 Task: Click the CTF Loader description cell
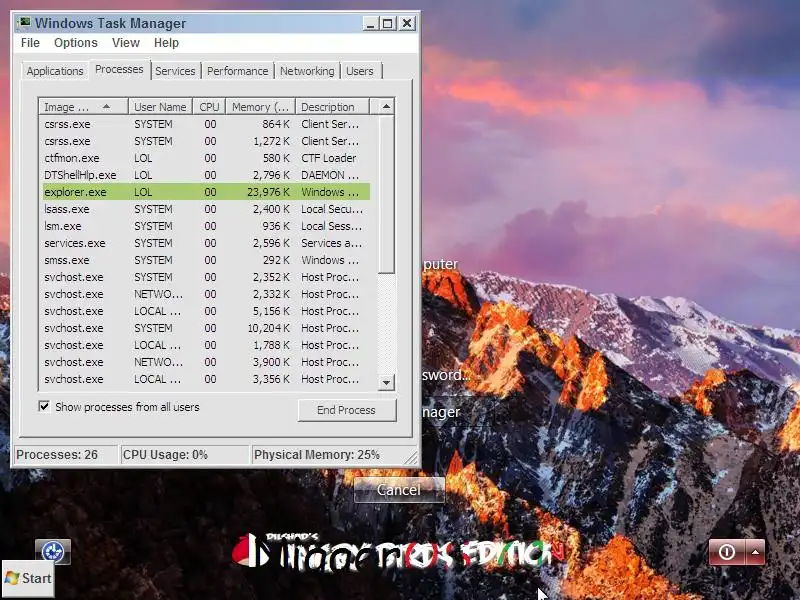(x=329, y=158)
